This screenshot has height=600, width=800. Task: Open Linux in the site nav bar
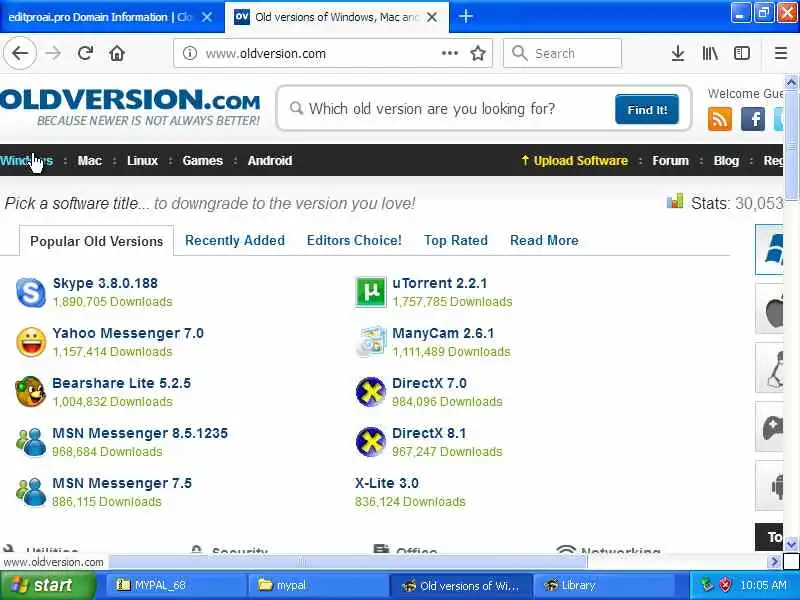pos(142,161)
